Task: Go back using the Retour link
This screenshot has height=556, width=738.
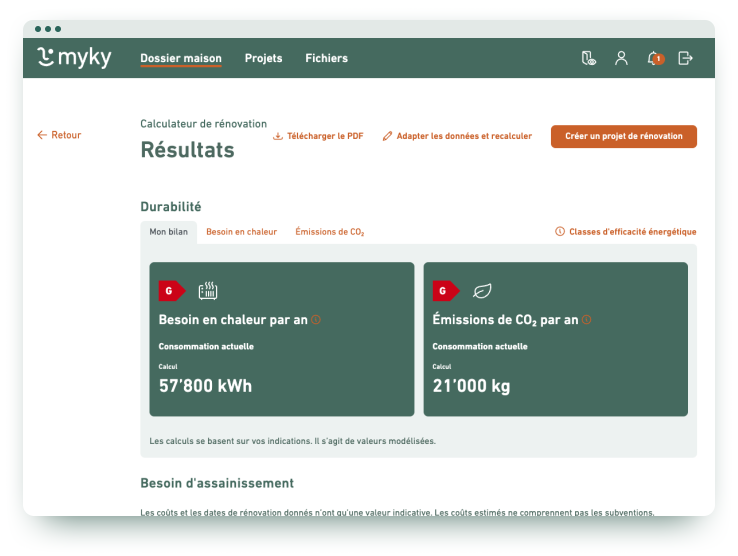Action: [59, 135]
